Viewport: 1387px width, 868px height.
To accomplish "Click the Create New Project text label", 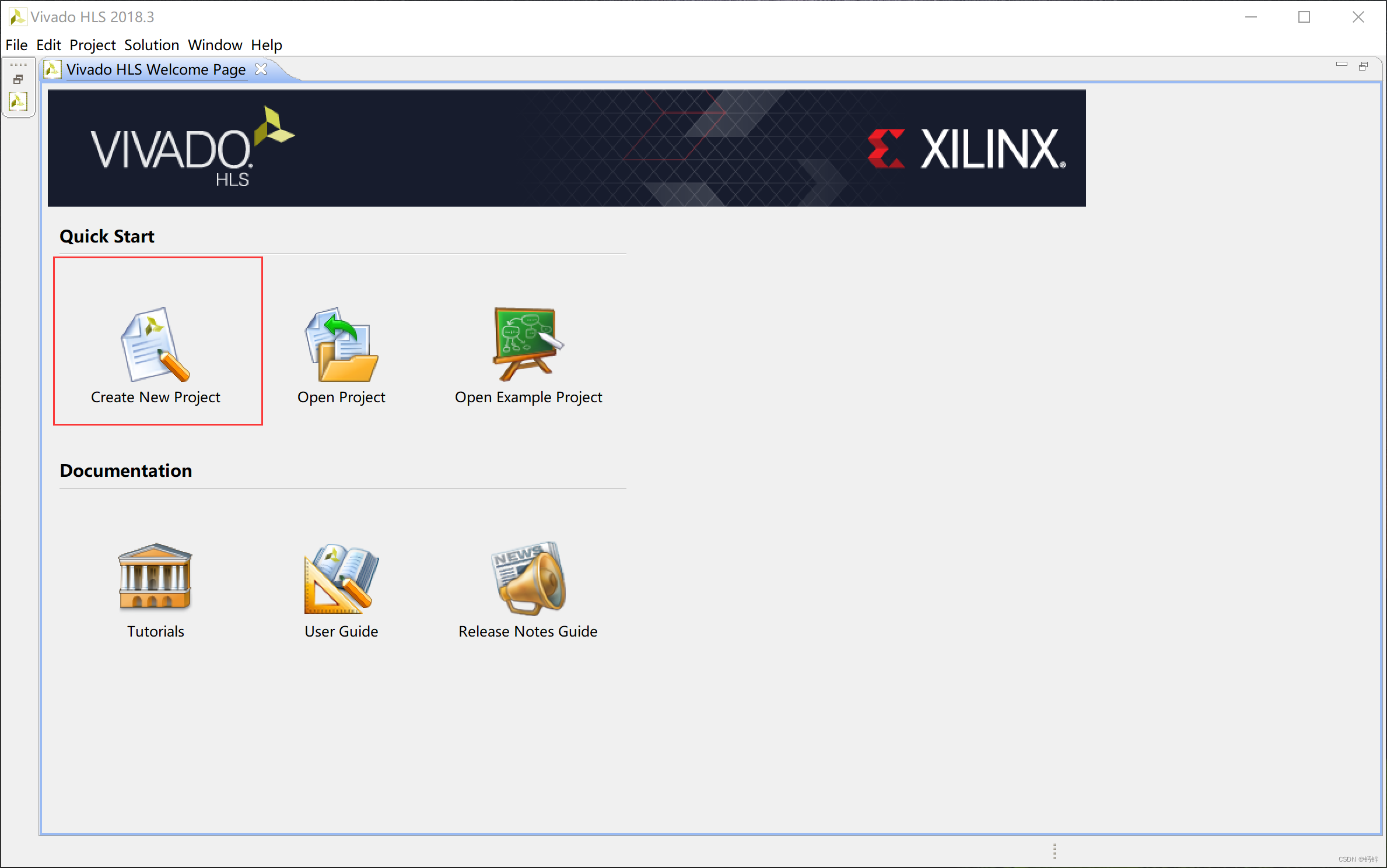I will 155,397.
